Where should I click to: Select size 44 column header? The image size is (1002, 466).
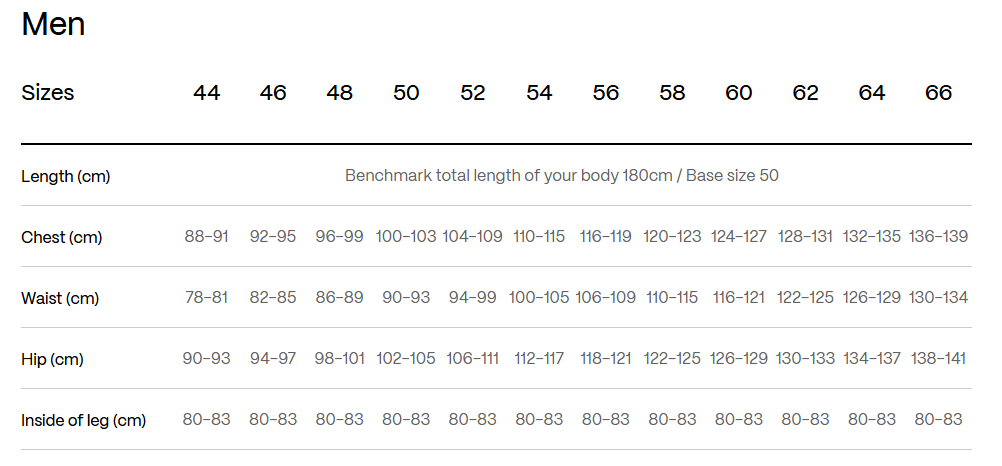tap(206, 93)
